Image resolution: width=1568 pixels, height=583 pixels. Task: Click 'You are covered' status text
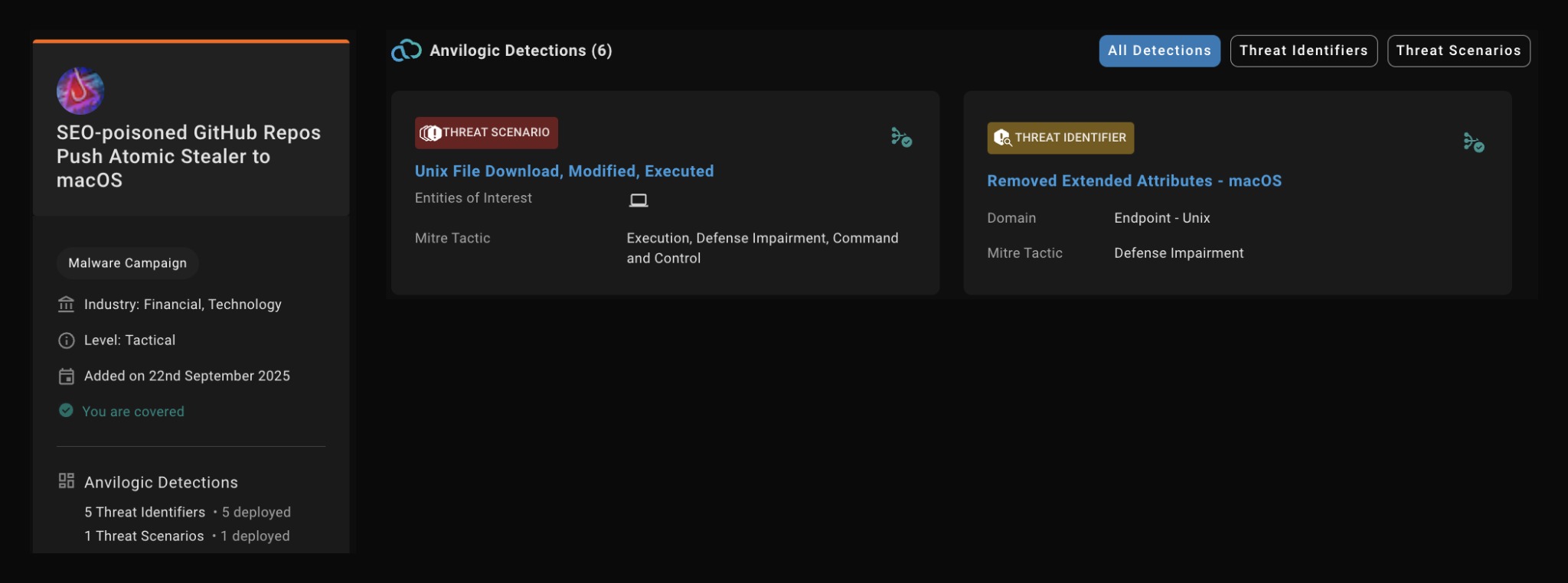pyautogui.click(x=133, y=412)
